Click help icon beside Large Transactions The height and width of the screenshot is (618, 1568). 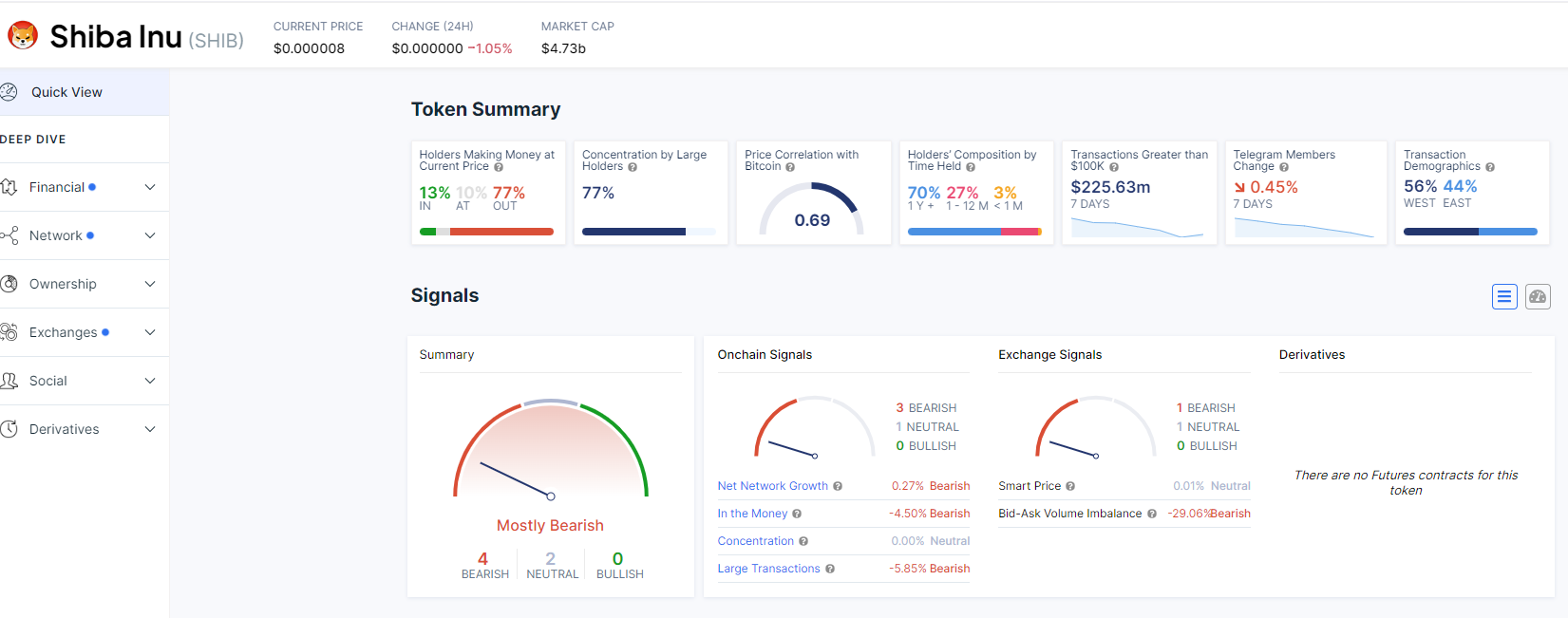tap(830, 569)
